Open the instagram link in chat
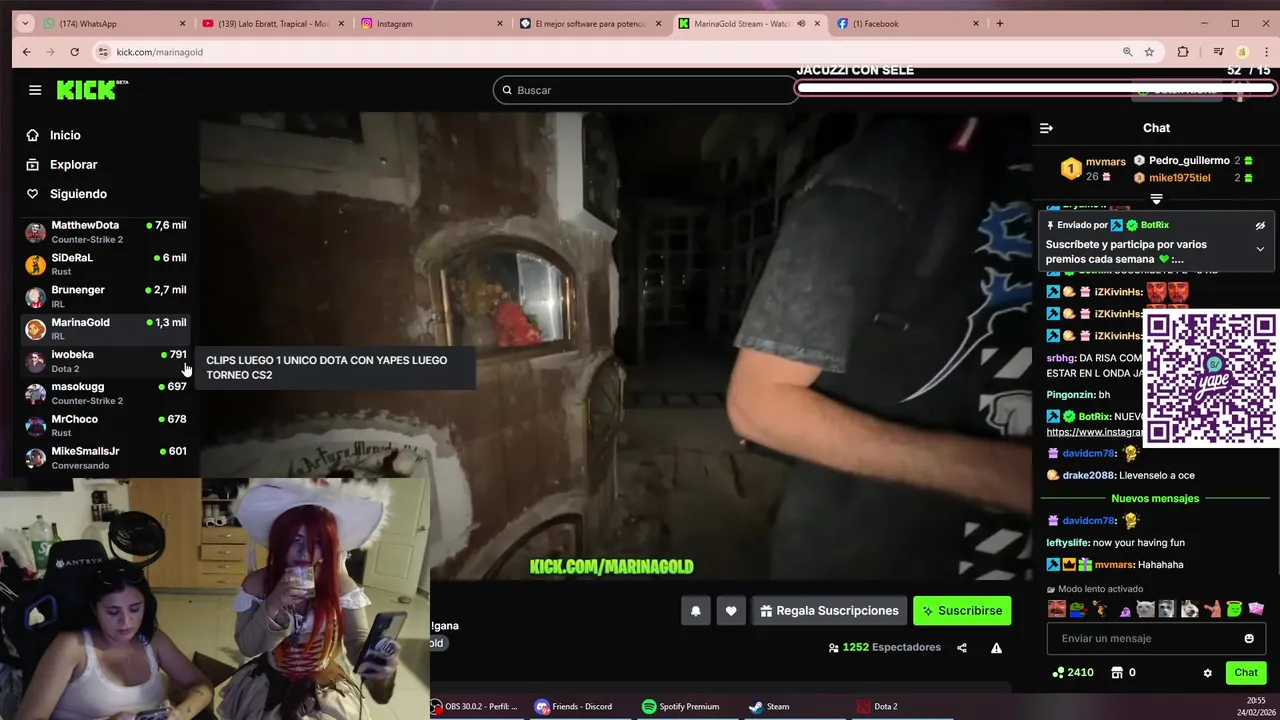Screen dimensions: 1280x720 1094,432
